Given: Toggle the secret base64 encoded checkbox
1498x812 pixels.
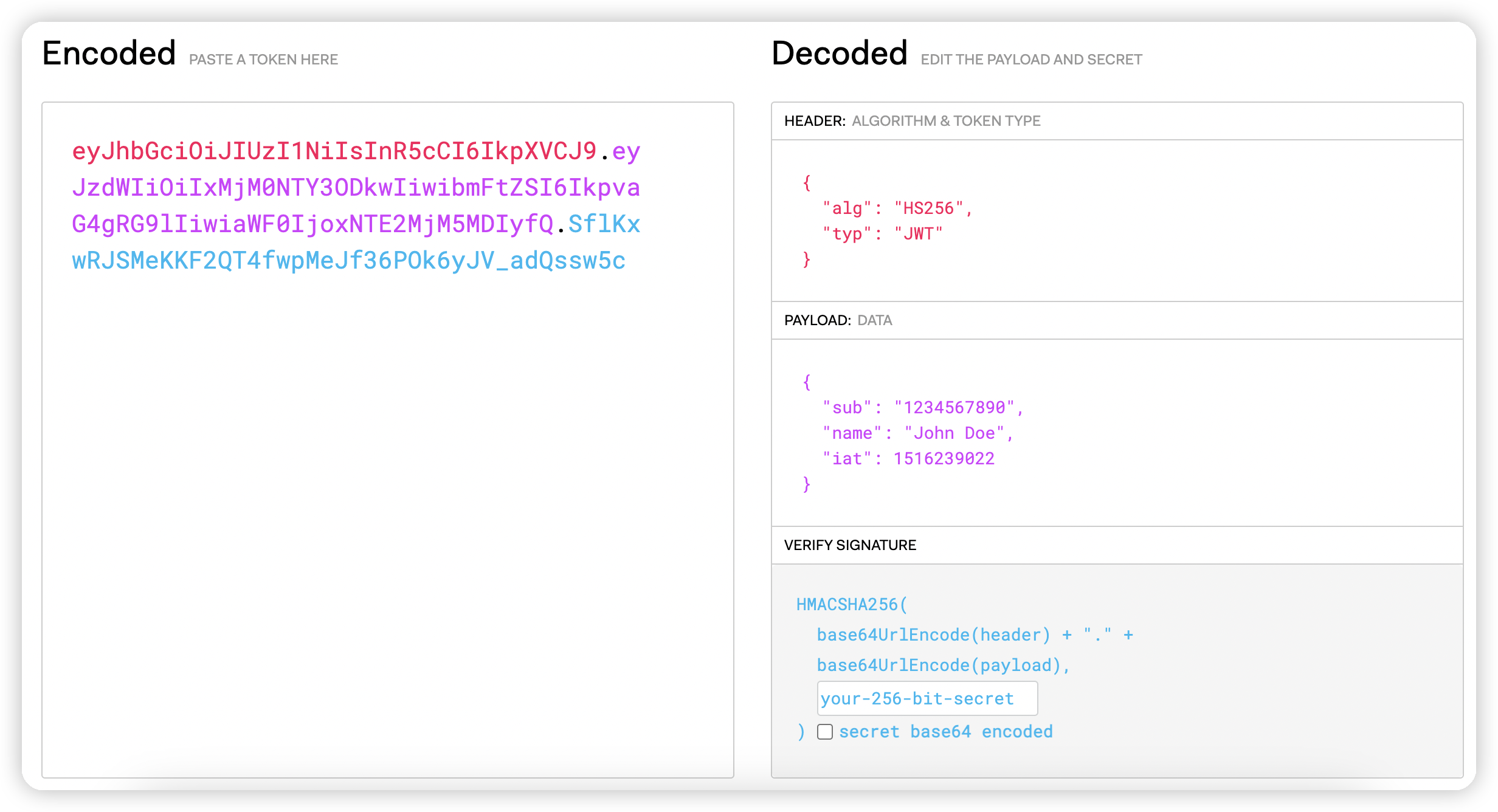Looking at the screenshot, I should (825, 732).
